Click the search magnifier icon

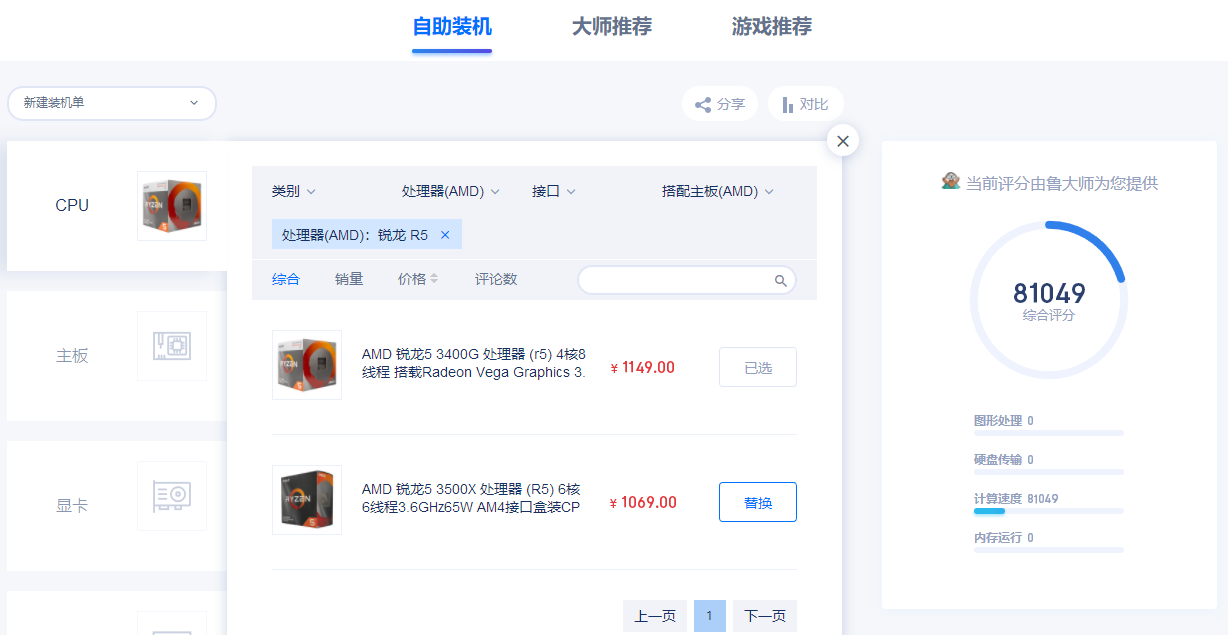pos(781,281)
